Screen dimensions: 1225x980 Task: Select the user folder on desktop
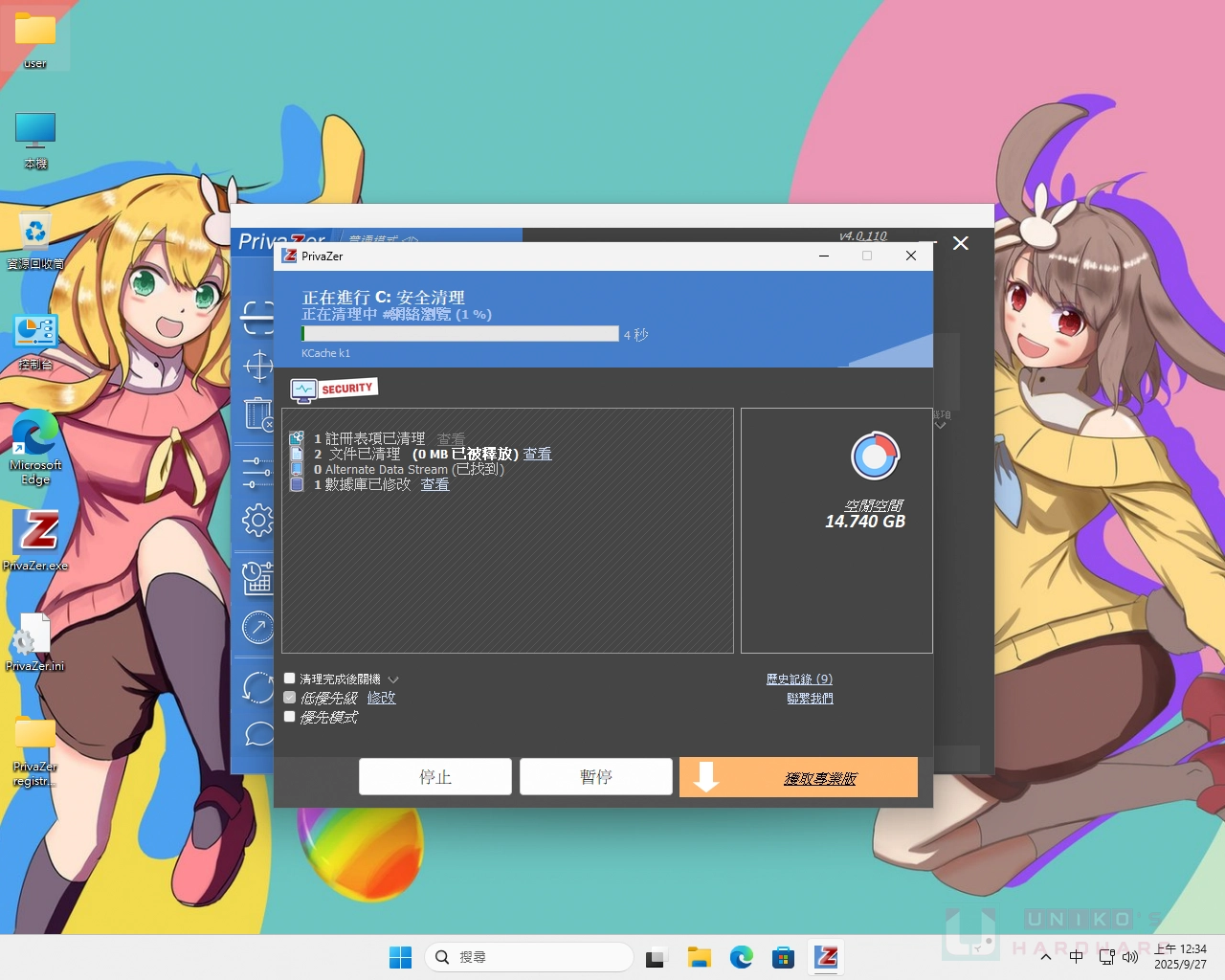(35, 39)
